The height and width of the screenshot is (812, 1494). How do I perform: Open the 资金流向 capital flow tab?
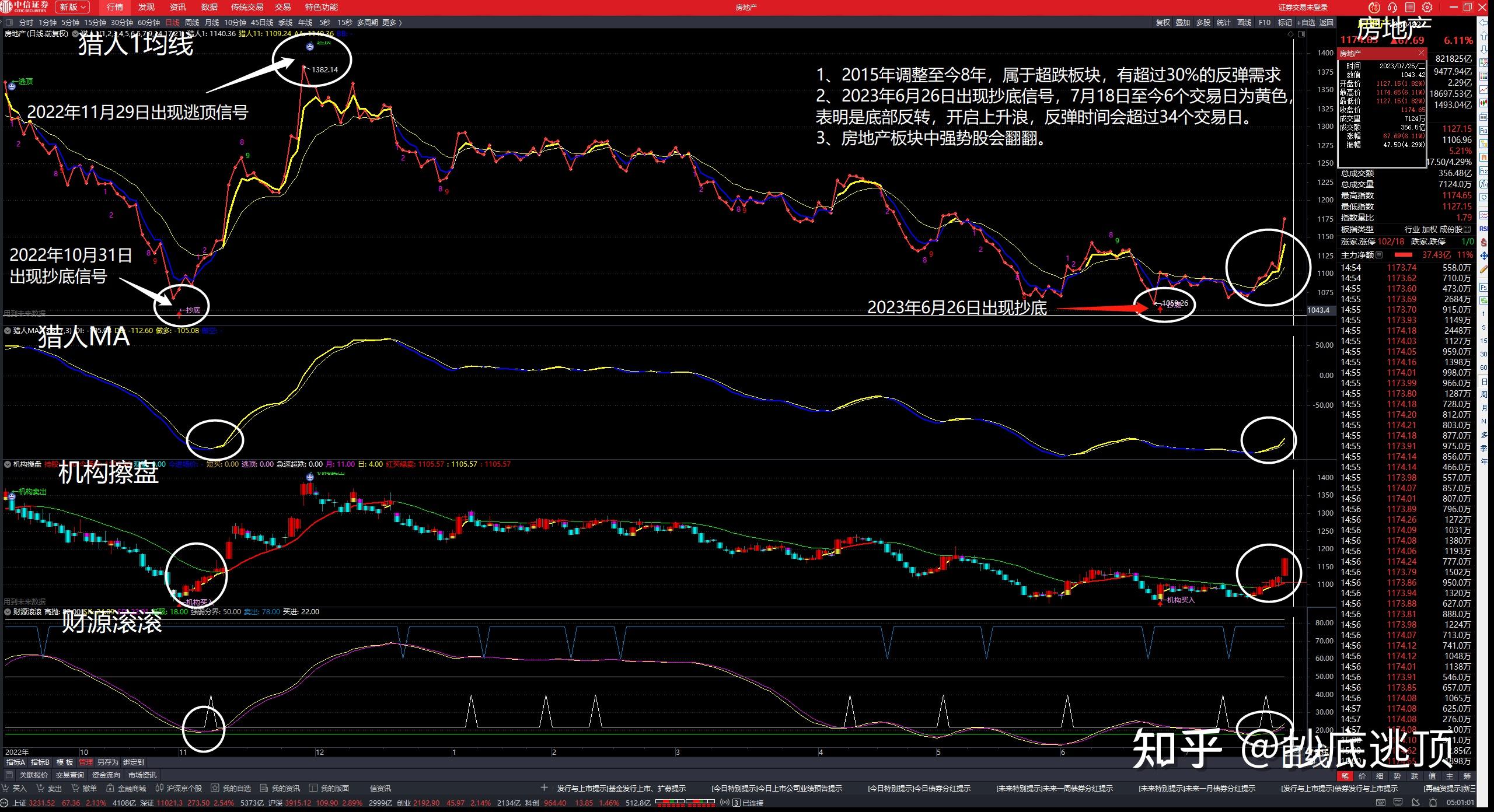[106, 775]
